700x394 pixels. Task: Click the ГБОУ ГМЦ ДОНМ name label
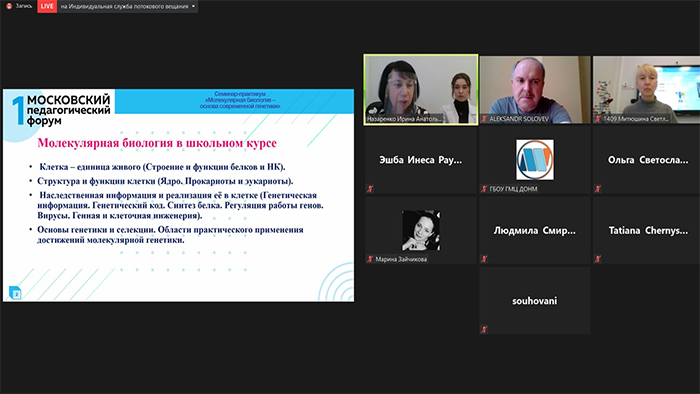513,189
